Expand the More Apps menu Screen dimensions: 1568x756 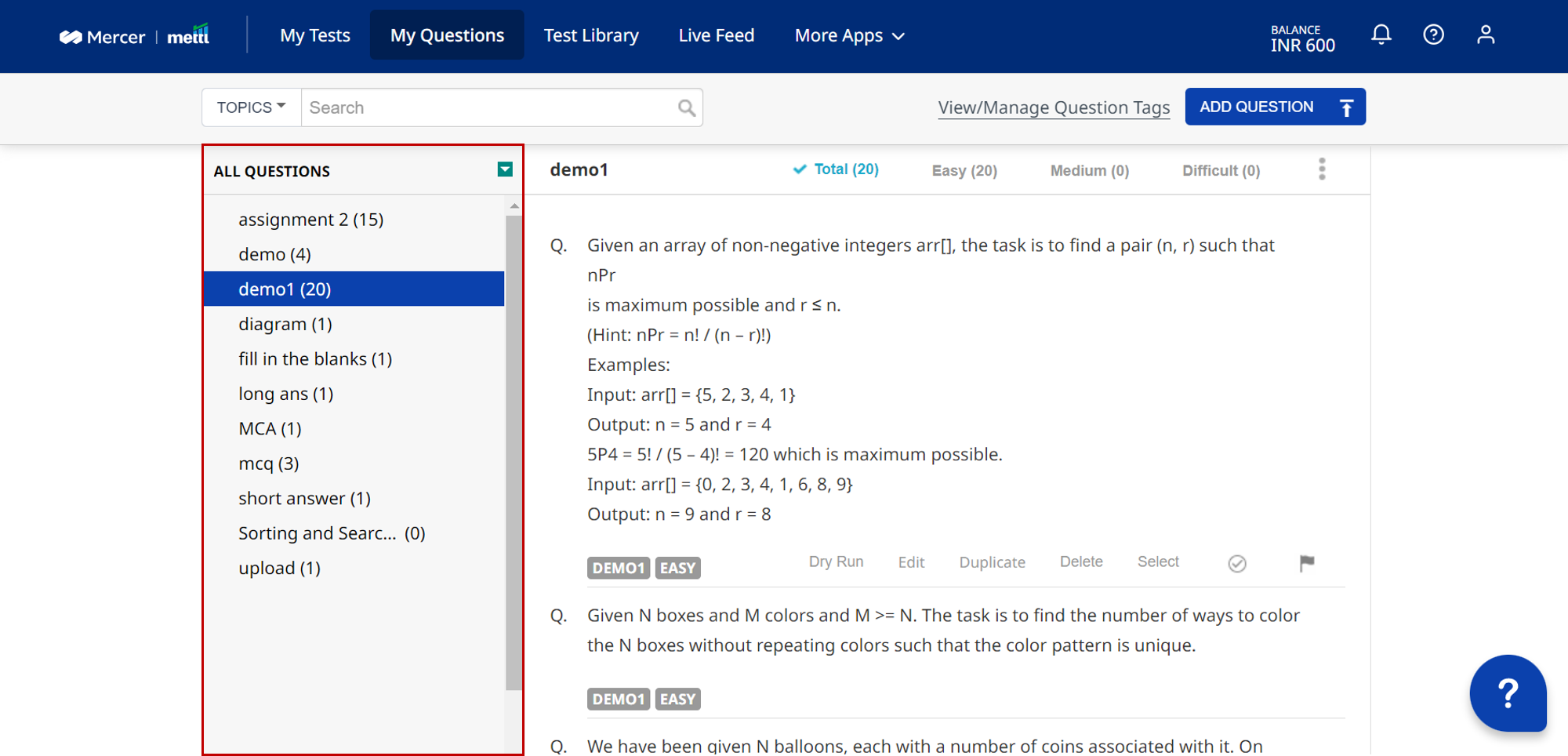[x=850, y=35]
